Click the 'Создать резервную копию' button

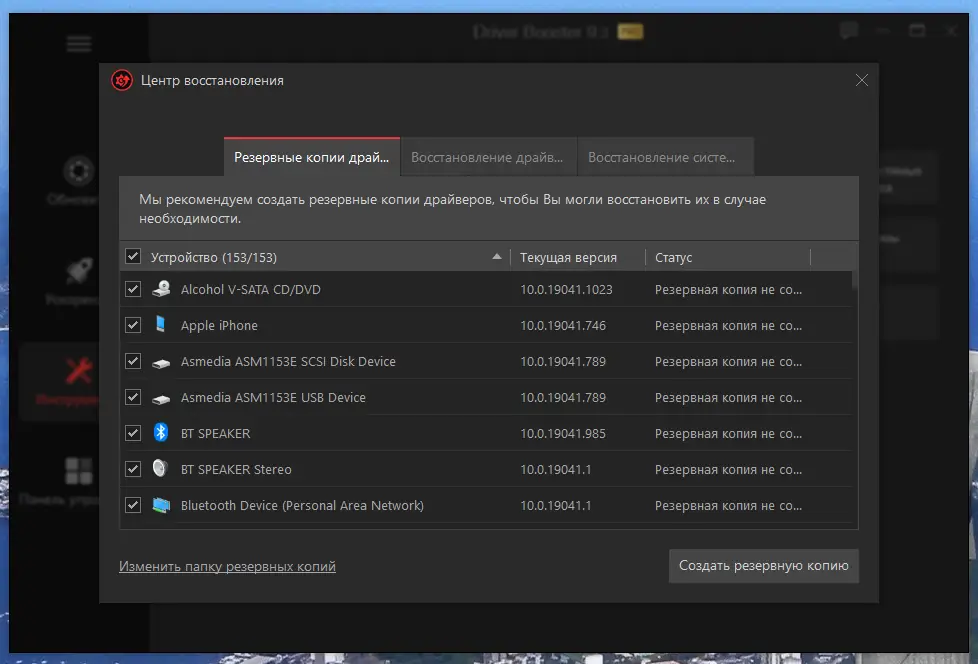click(763, 565)
